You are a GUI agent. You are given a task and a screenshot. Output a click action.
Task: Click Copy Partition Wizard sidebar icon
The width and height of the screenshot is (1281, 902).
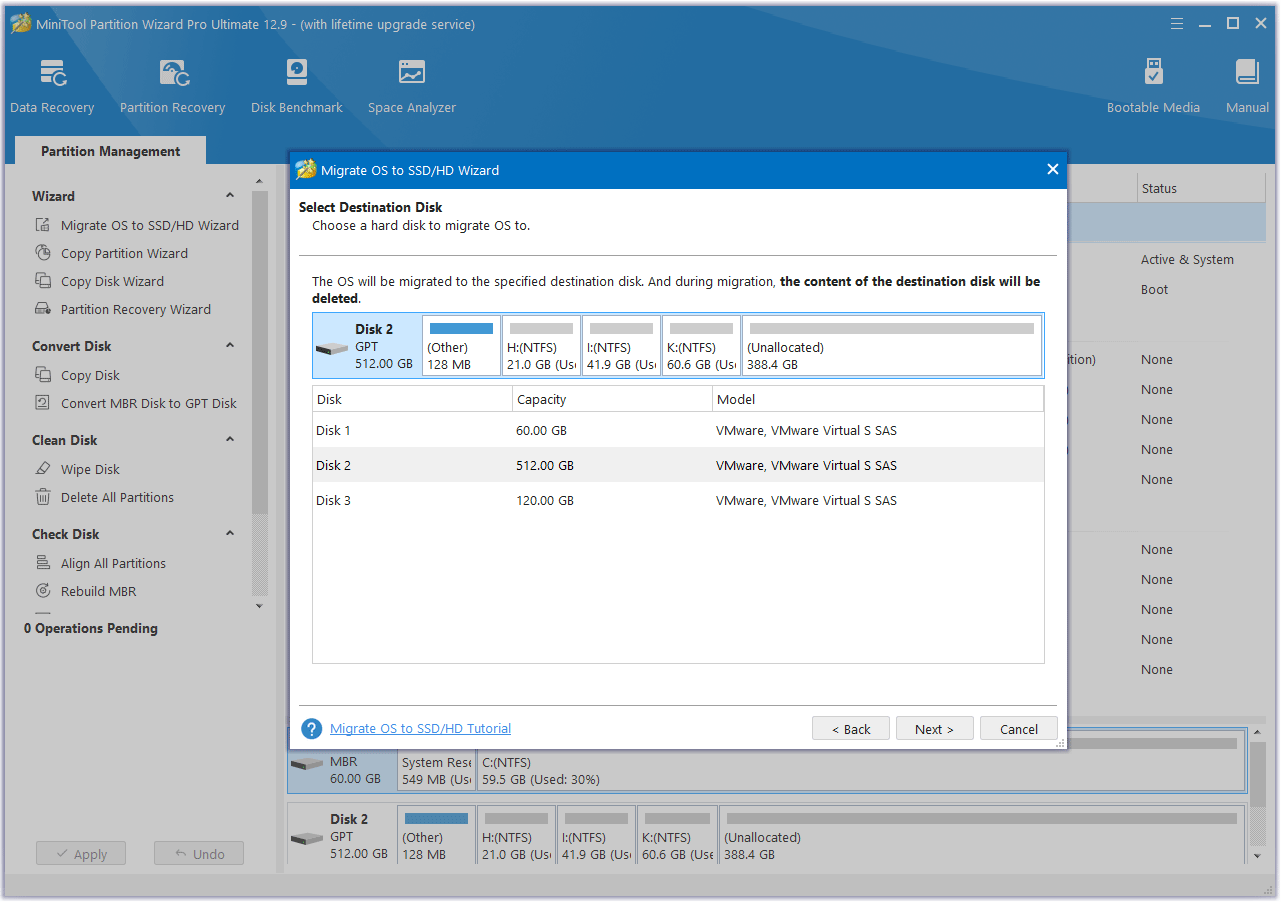[x=43, y=253]
